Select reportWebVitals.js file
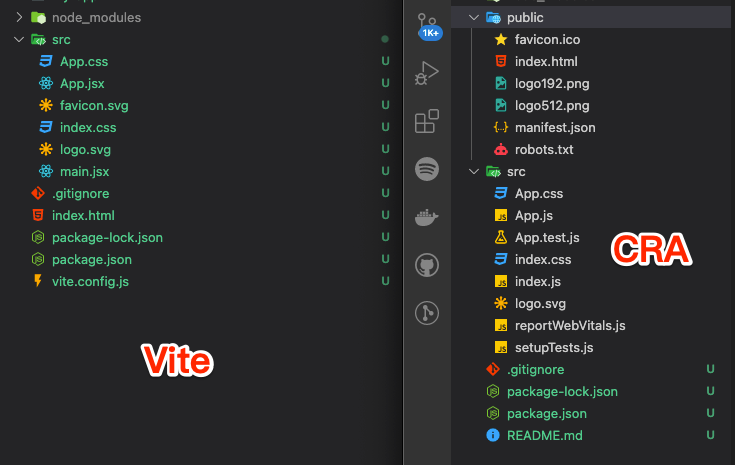Image resolution: width=735 pixels, height=465 pixels. 570,325
